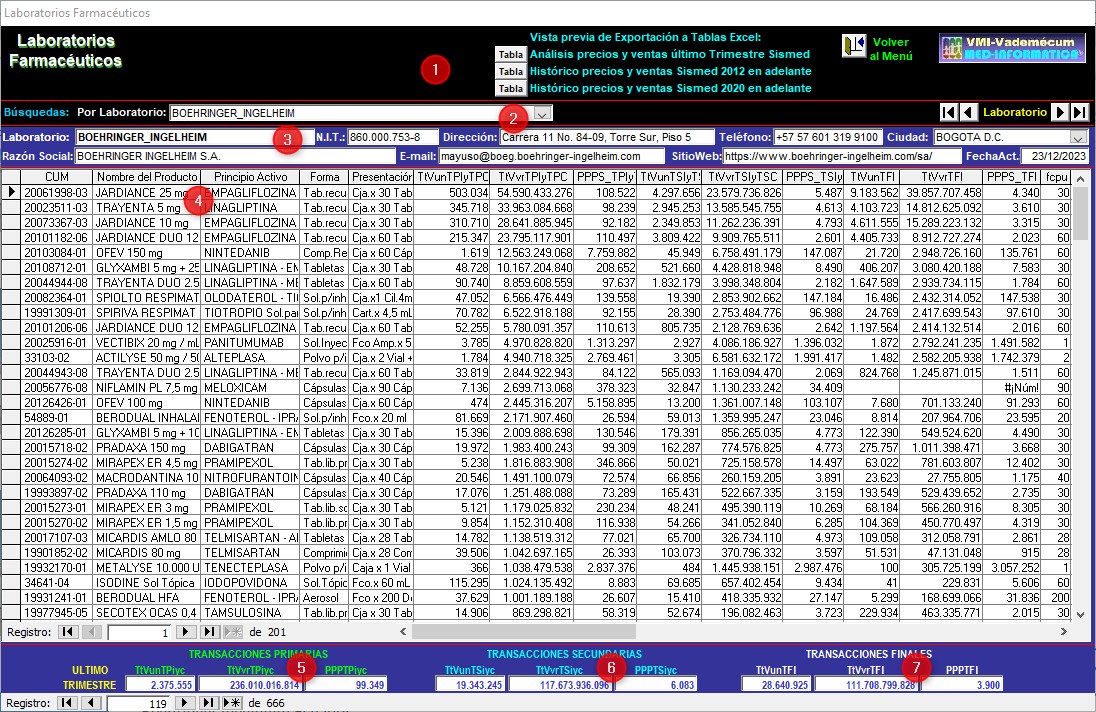Select product cell MICARDIS 80 mg

tap(147, 553)
